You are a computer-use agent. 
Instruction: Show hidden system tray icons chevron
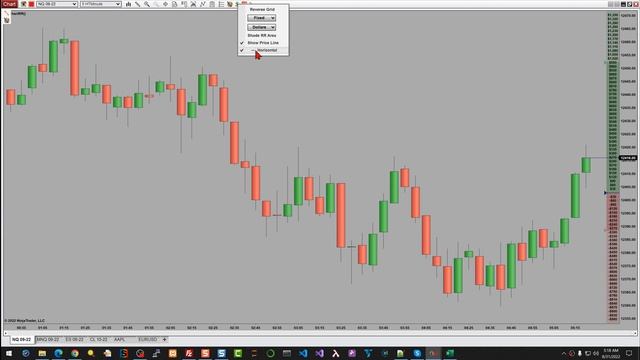click(x=564, y=353)
